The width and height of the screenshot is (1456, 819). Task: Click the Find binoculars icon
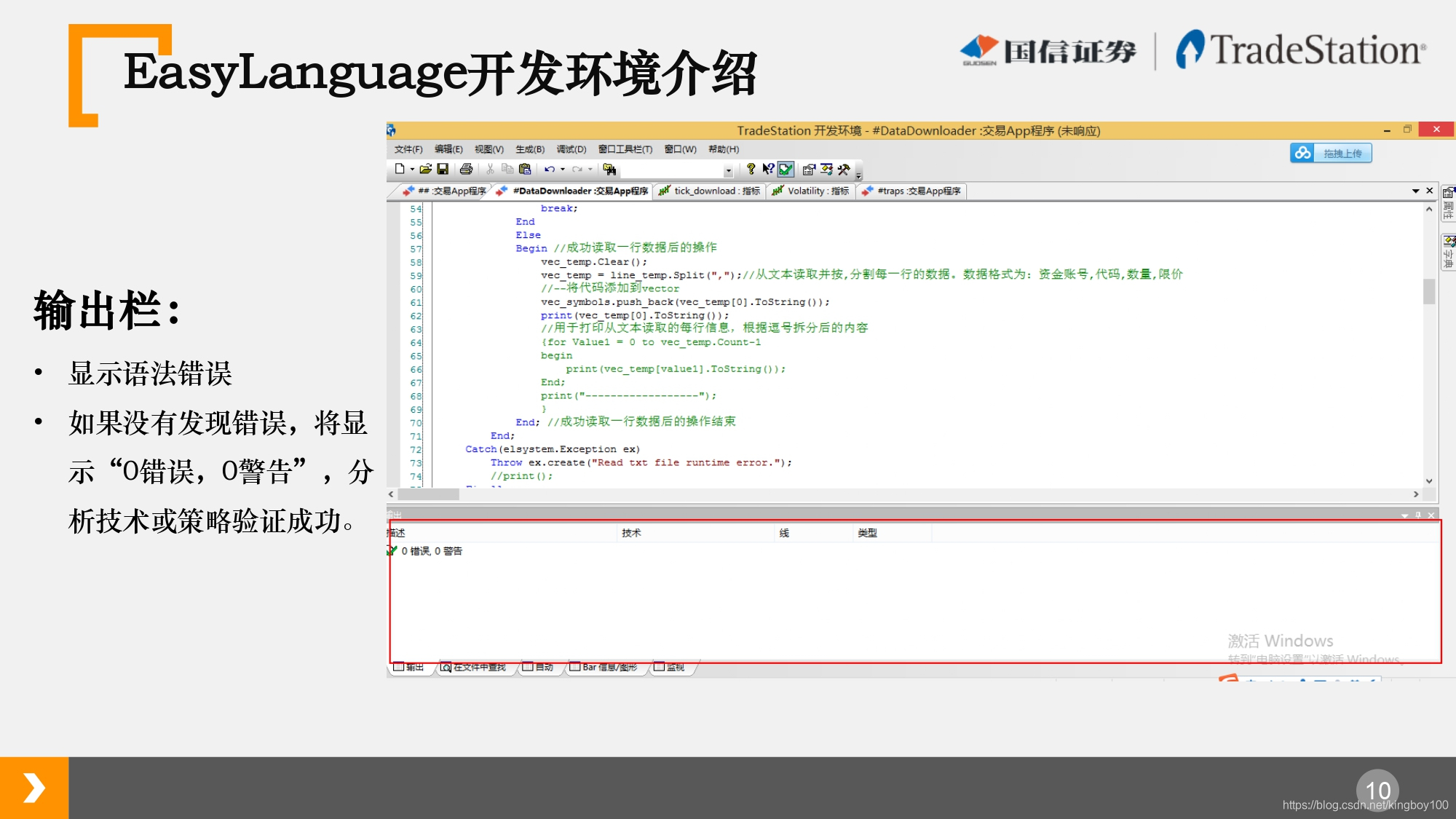(609, 169)
